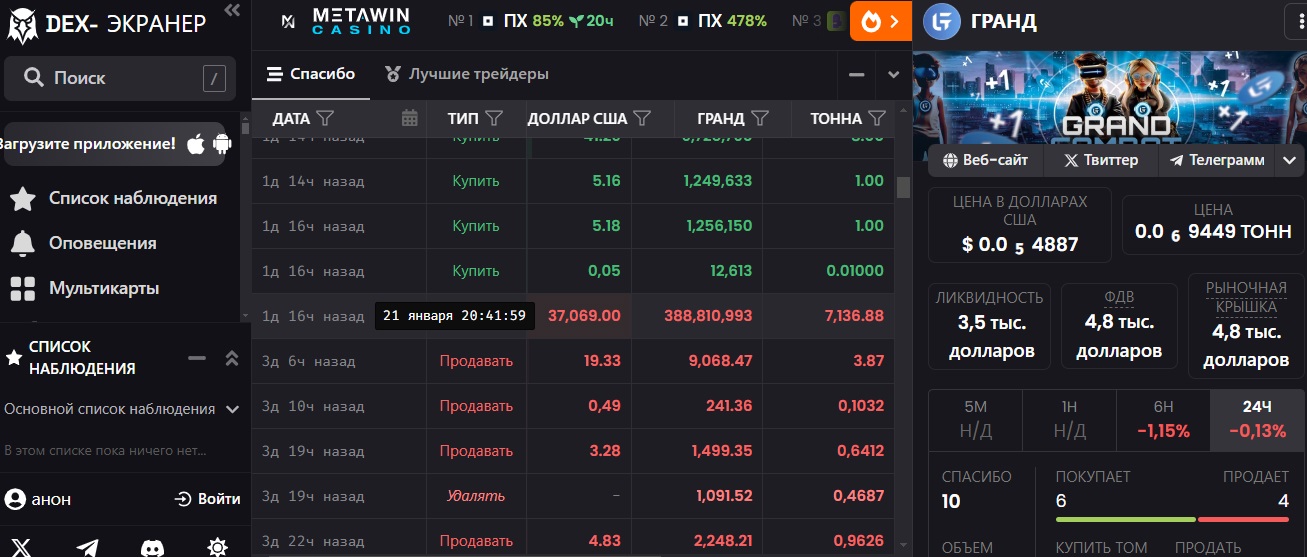
Task: Open the X icon in sidebar footer
Action: (x=22, y=546)
